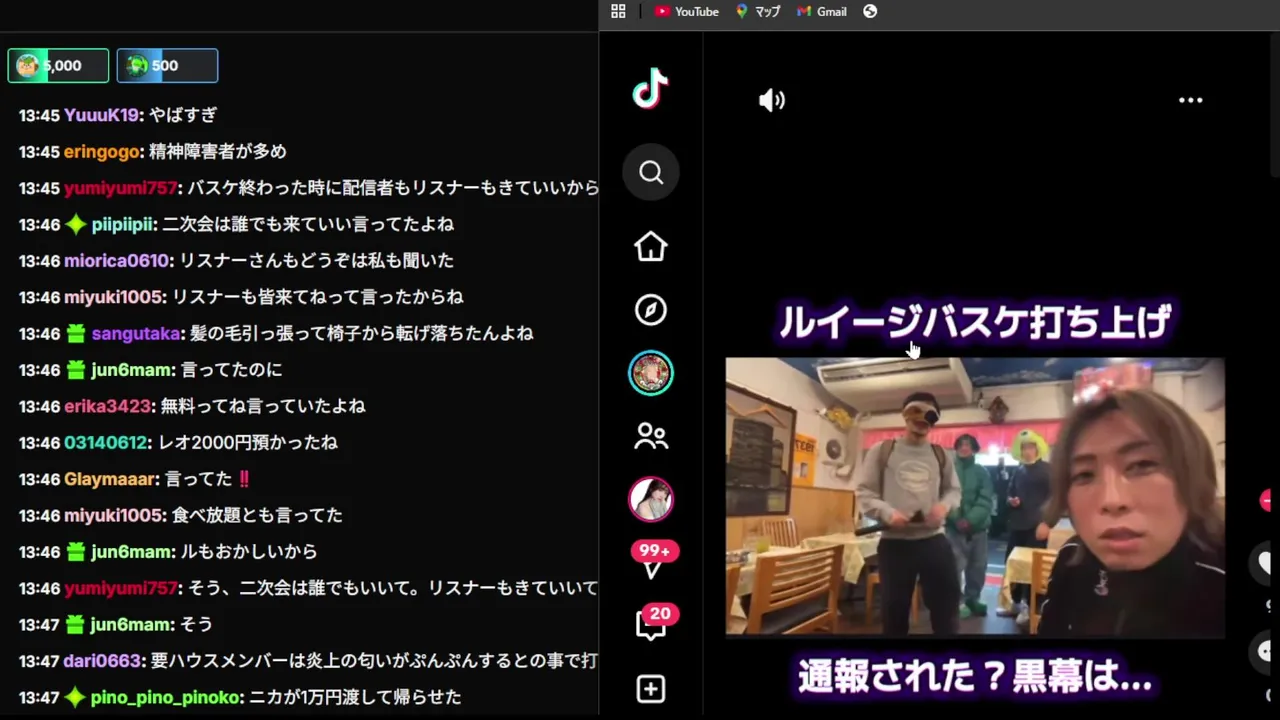Play the ルイージバスケ打ち上げ video
The width and height of the screenshot is (1280, 720).
click(975, 497)
